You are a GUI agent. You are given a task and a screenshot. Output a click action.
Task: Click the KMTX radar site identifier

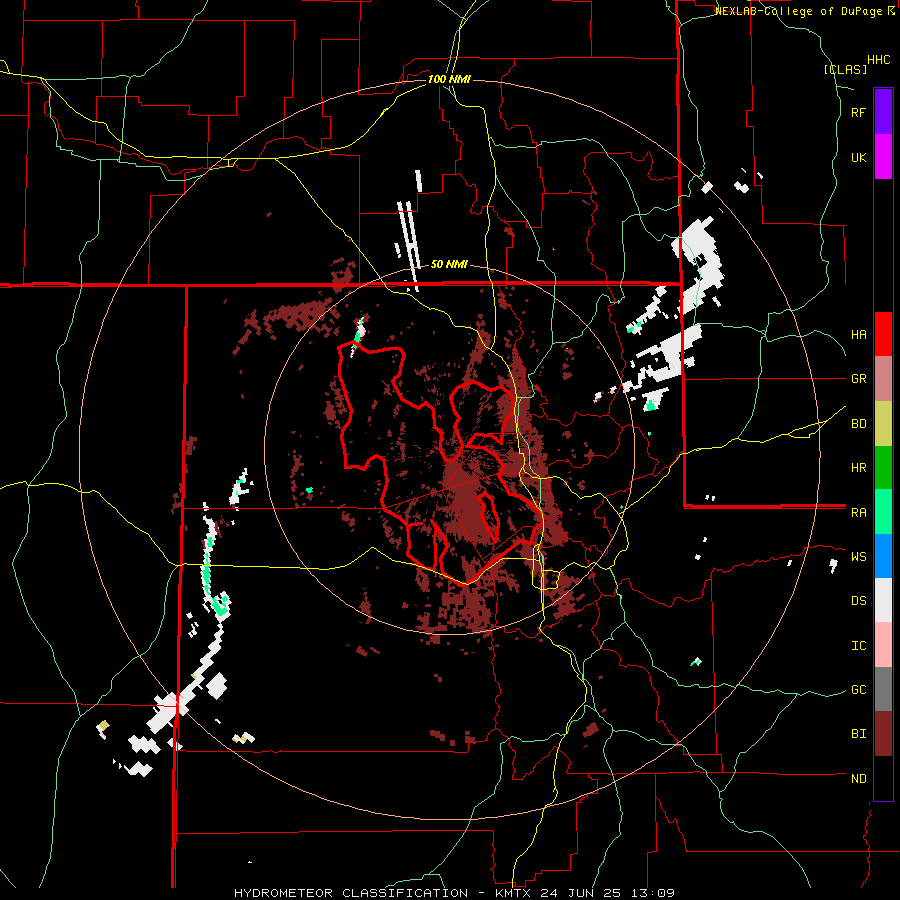[514, 893]
